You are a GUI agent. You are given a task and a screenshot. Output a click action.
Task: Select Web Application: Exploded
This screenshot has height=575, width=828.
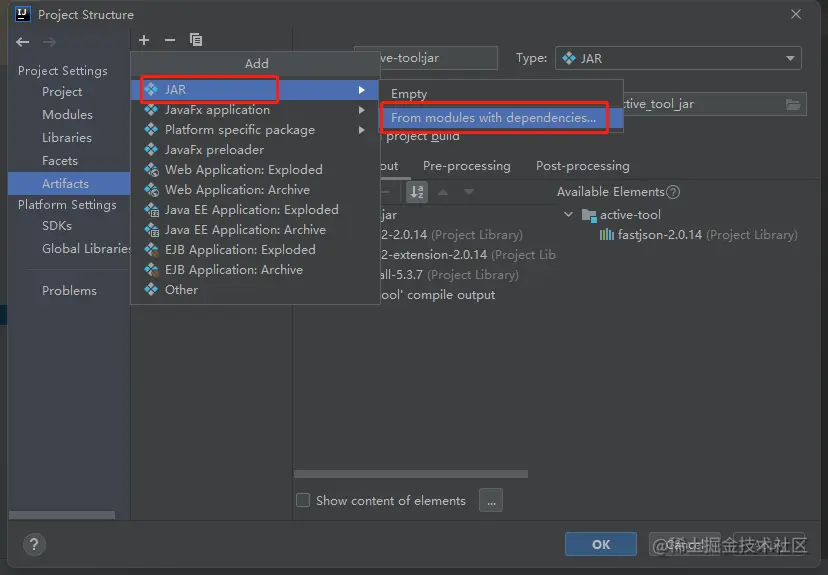(255, 170)
